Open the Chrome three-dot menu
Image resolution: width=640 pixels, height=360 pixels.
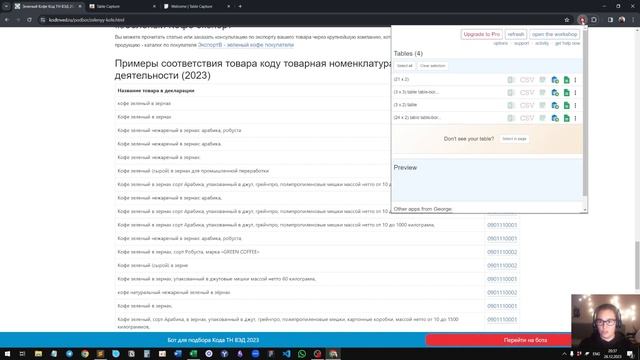(633, 20)
